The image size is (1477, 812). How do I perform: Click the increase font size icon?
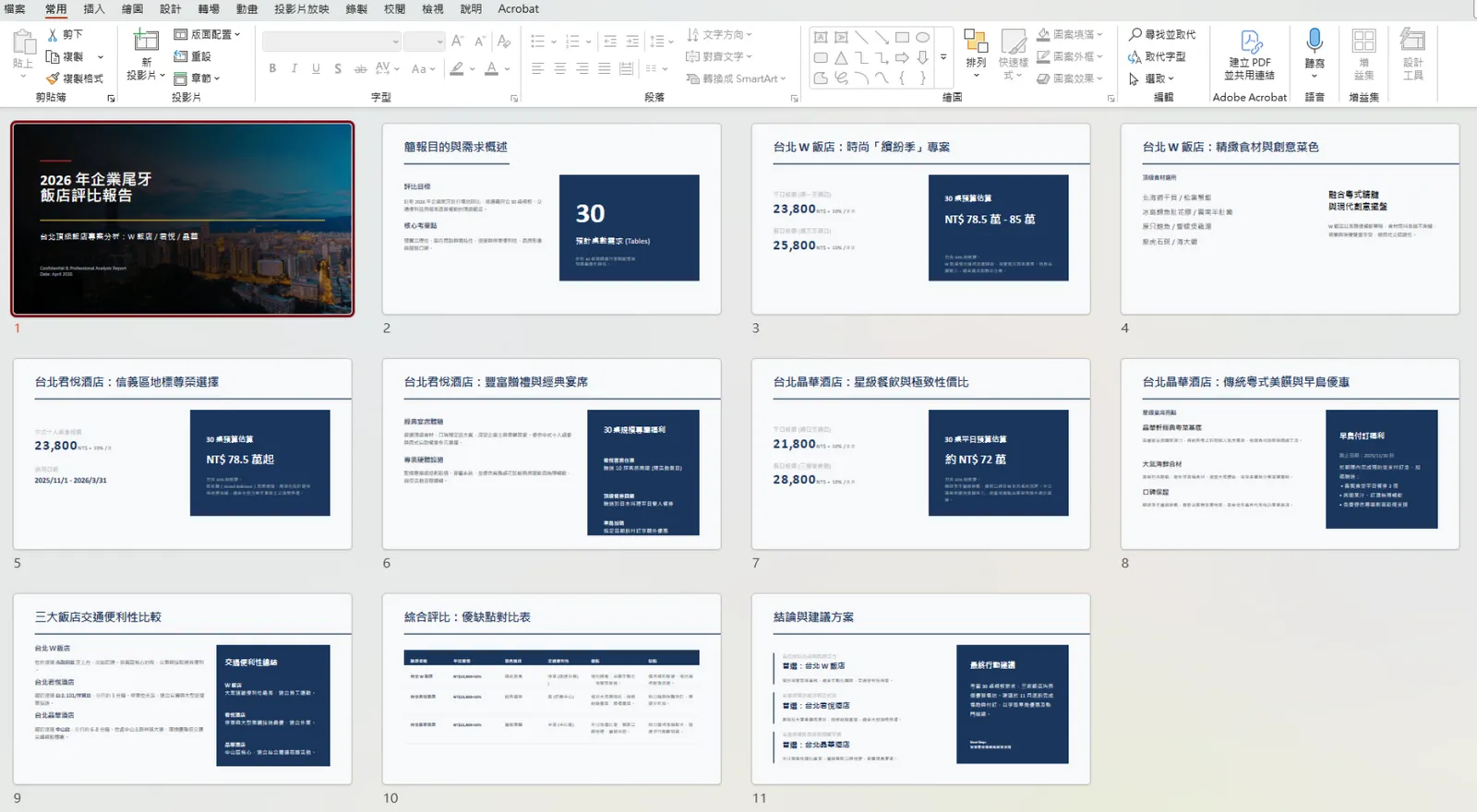pos(457,42)
